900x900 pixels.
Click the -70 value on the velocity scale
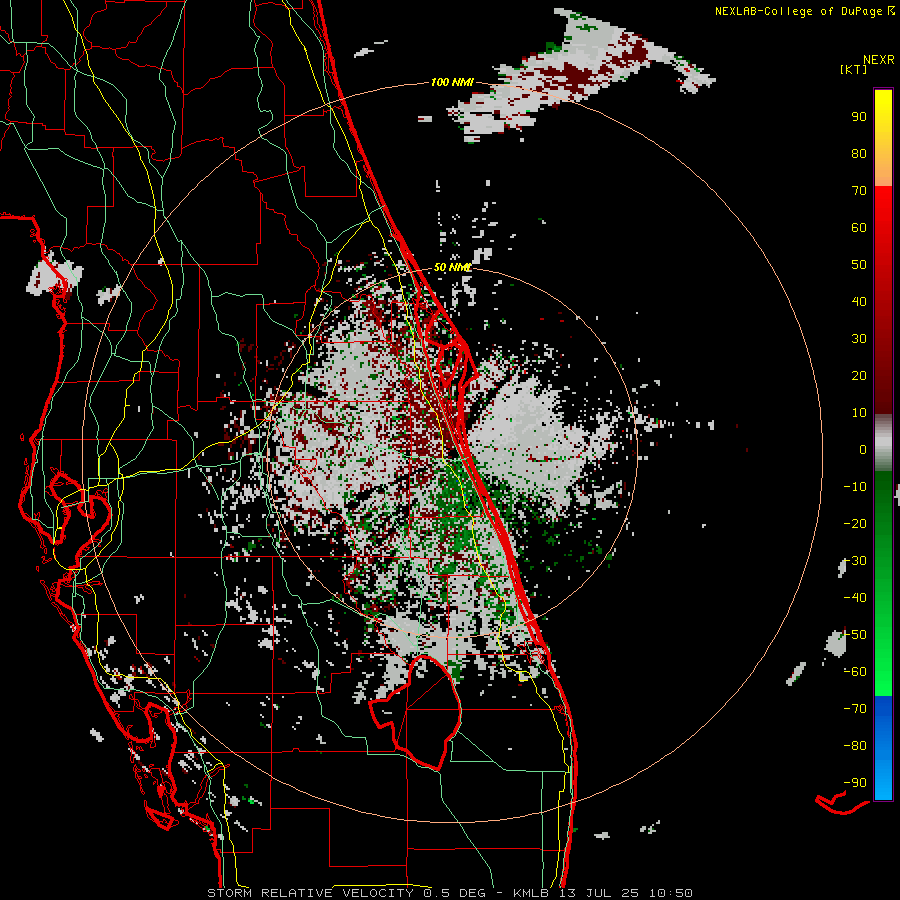pos(855,709)
